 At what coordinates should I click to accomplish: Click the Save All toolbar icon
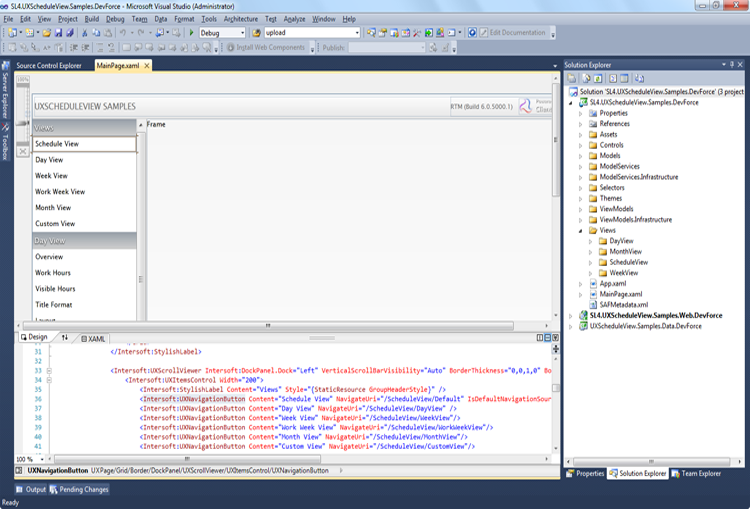pyautogui.click(x=70, y=33)
